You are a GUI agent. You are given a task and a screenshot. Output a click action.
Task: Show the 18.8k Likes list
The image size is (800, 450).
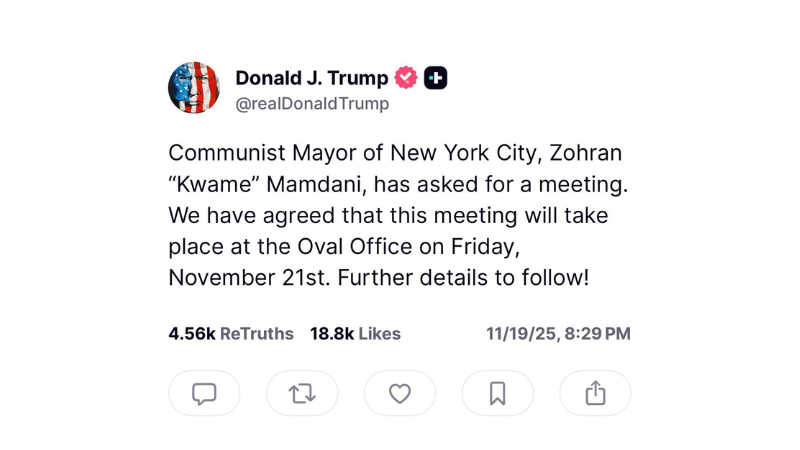click(355, 334)
